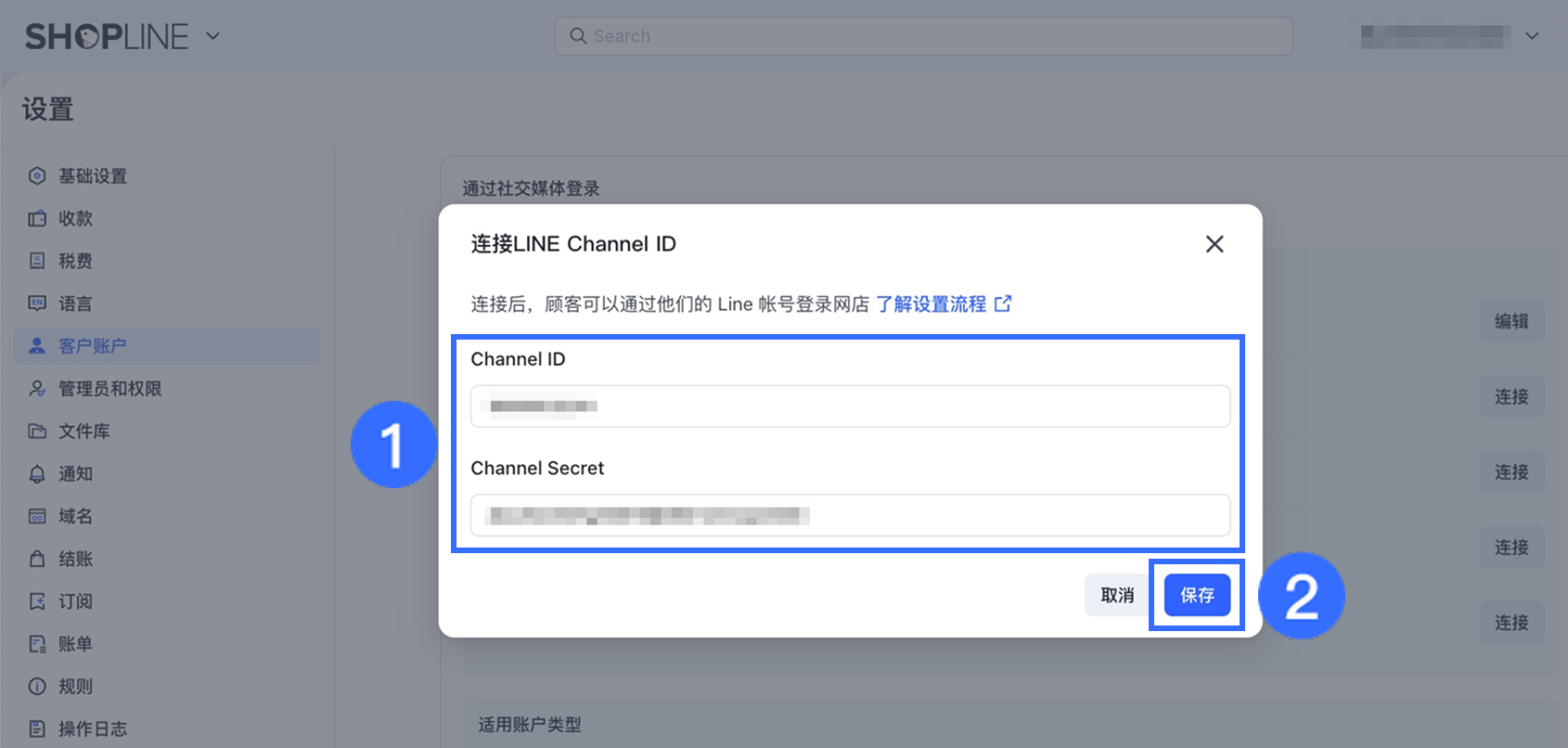Open 管理员和权限 settings menu item
The width and height of the screenshot is (1568, 748).
(x=109, y=389)
